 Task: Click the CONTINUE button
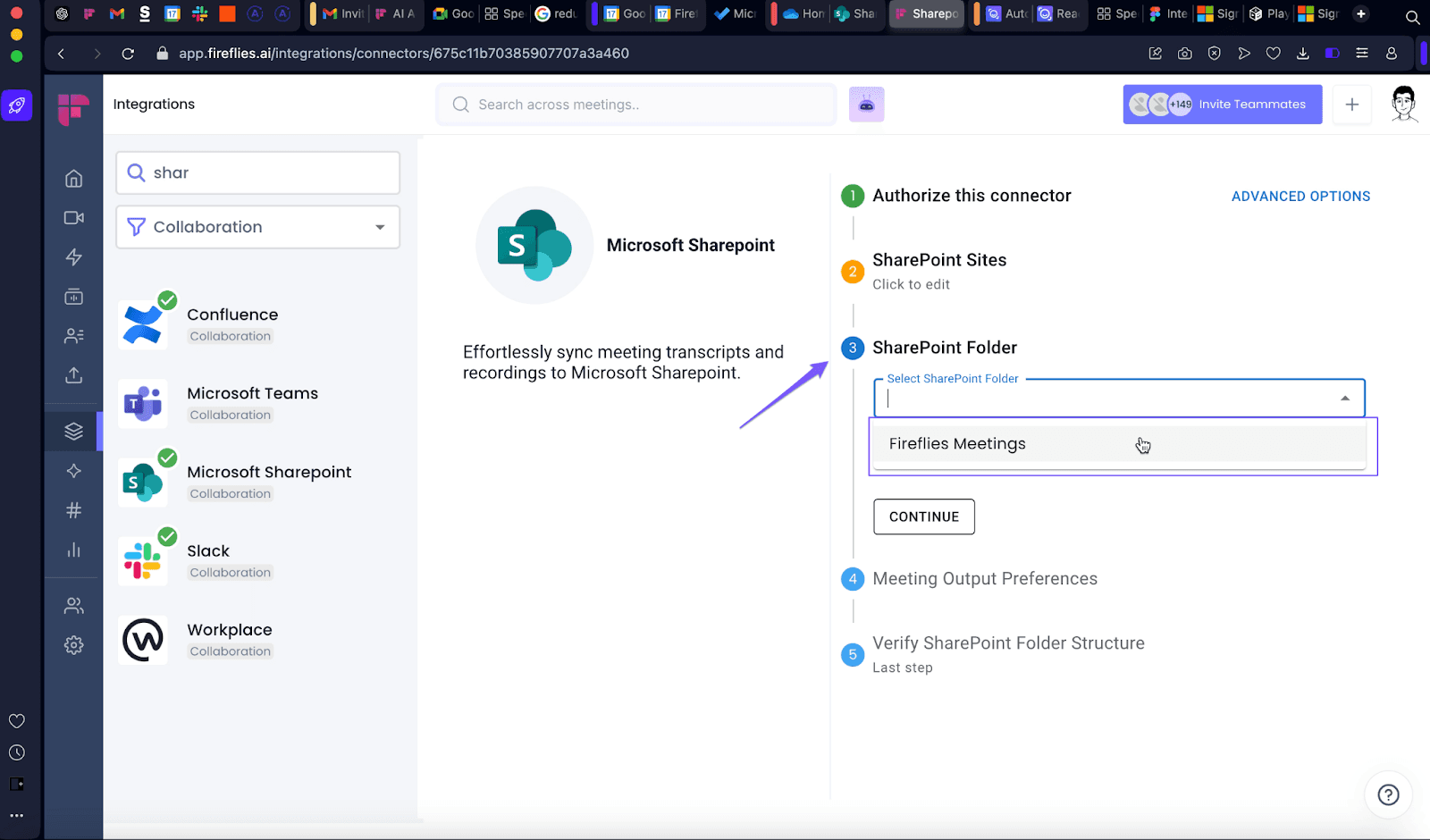click(924, 517)
